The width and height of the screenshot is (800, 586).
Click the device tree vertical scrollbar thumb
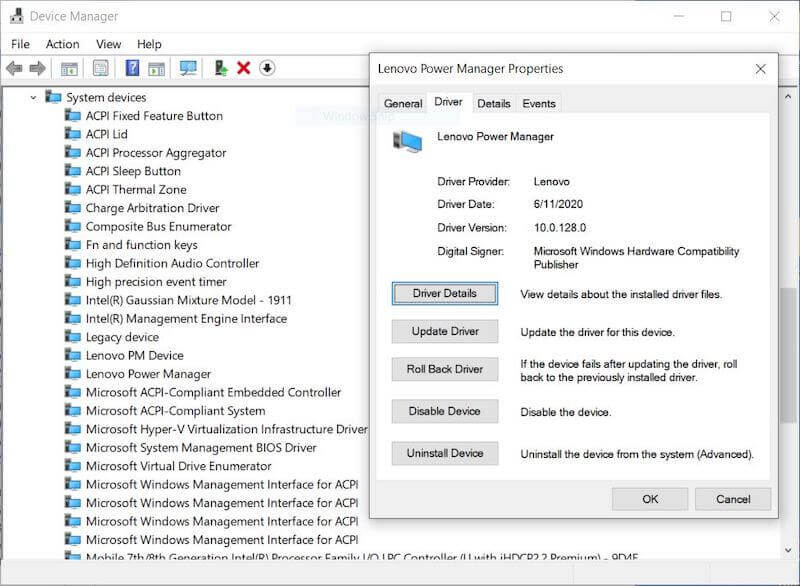click(x=788, y=354)
